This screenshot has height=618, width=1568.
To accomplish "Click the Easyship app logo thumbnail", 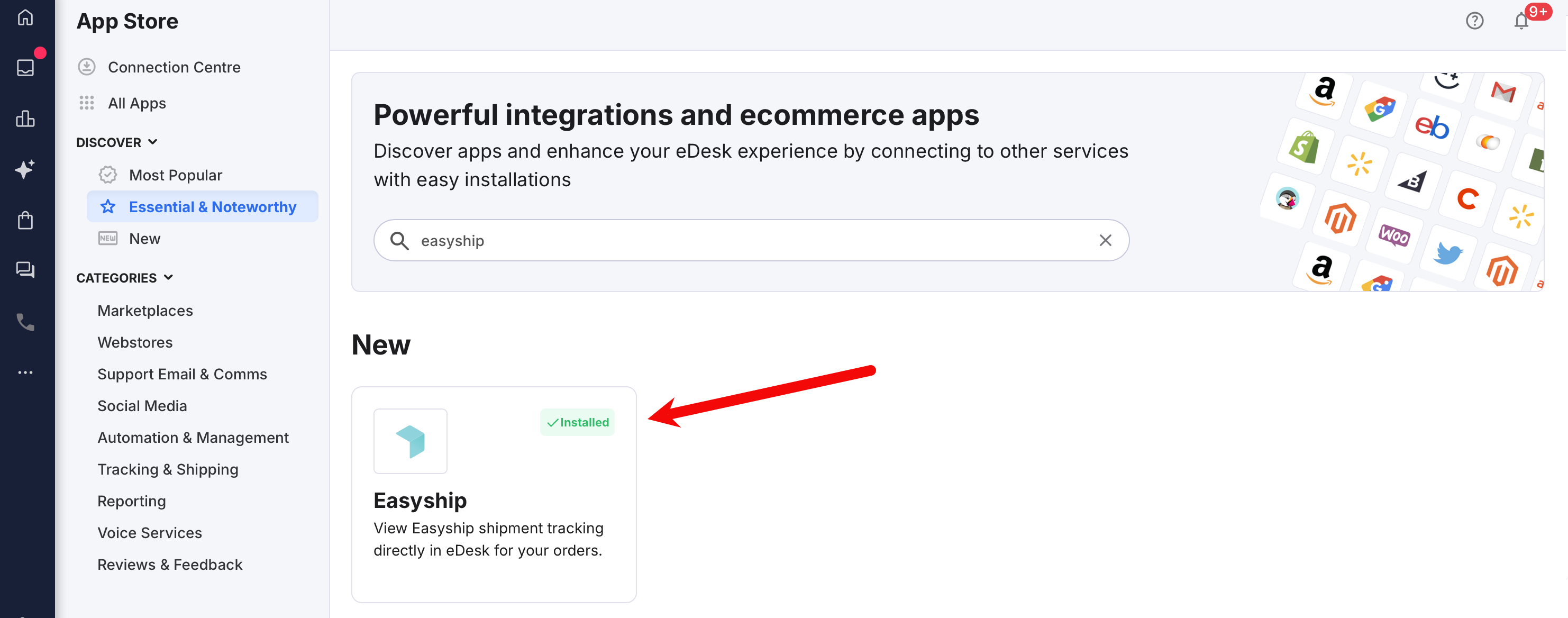I will click(411, 441).
